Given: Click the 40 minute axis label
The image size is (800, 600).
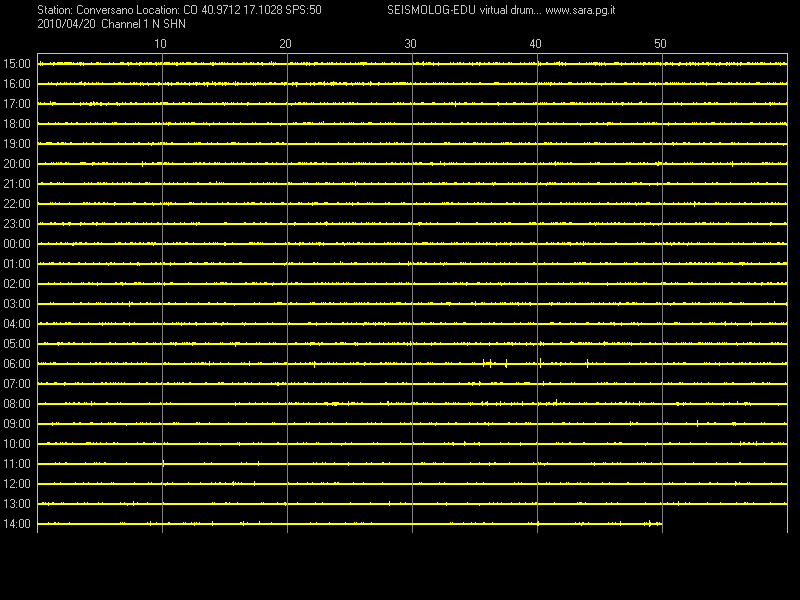Looking at the screenshot, I should (535, 44).
